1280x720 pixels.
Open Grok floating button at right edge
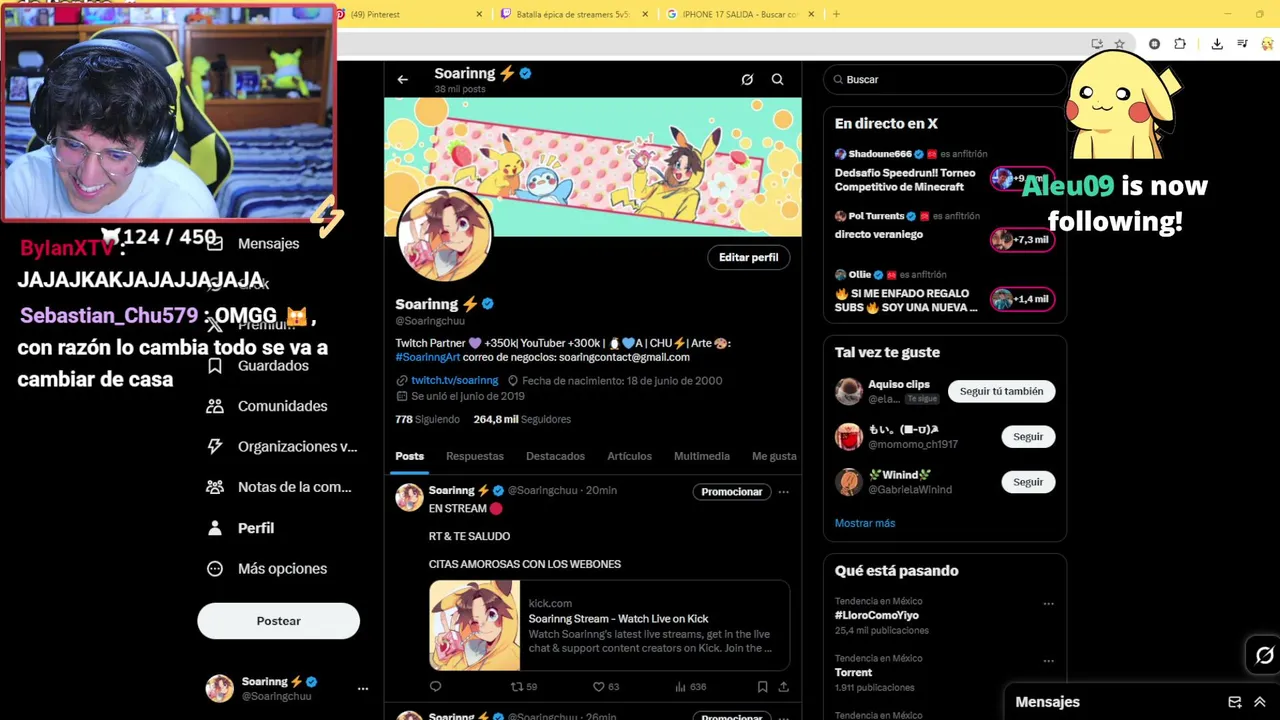coord(1265,655)
